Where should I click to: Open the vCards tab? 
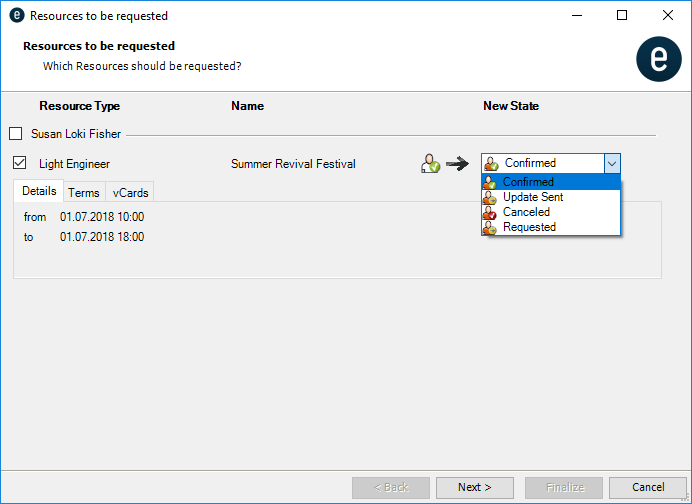click(x=129, y=192)
